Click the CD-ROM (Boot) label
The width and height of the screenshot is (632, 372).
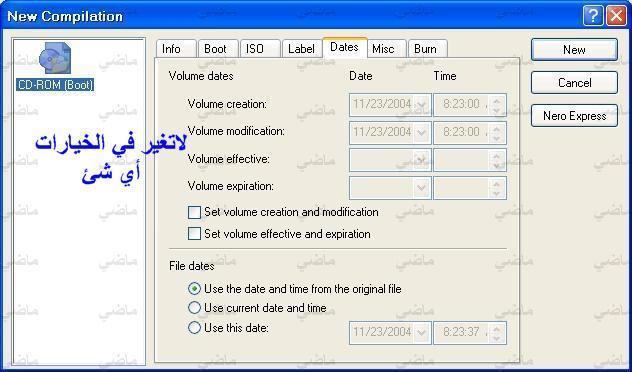pos(55,85)
